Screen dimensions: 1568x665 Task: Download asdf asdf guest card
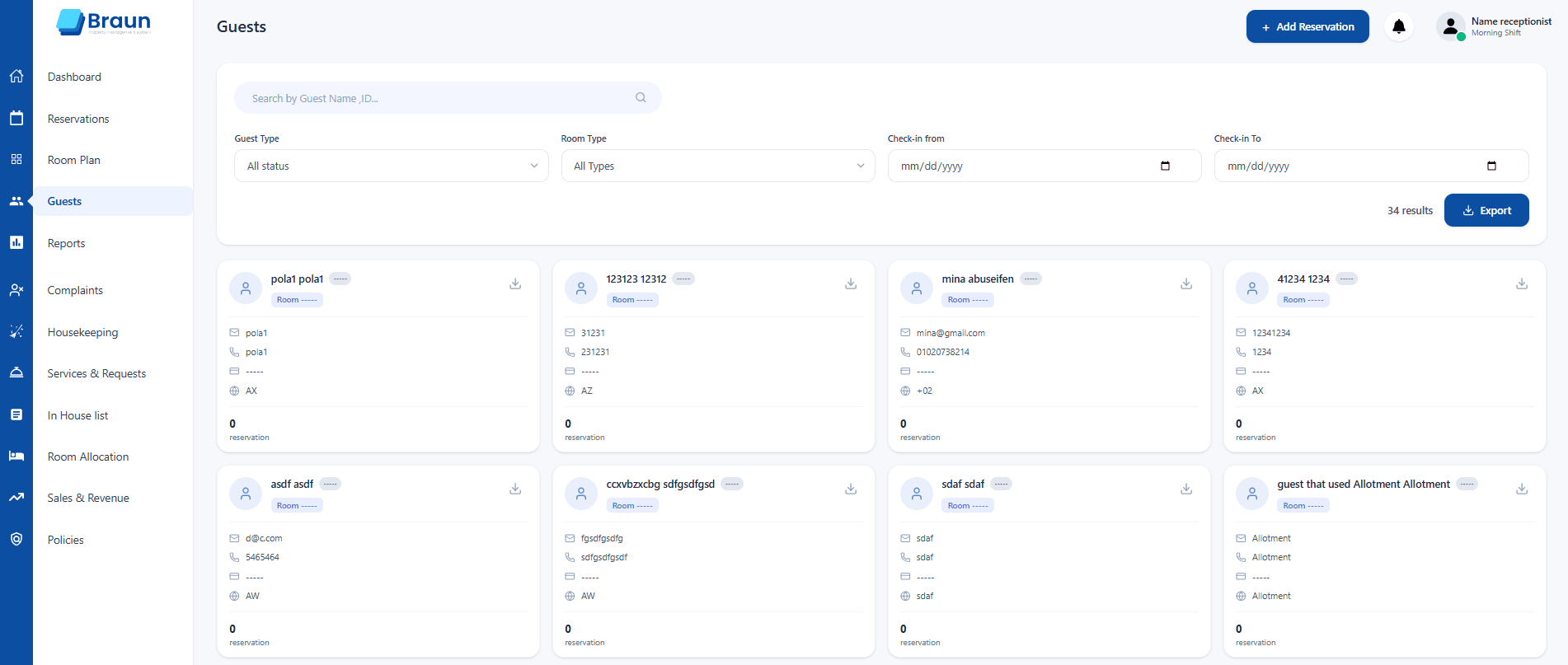pyautogui.click(x=515, y=489)
